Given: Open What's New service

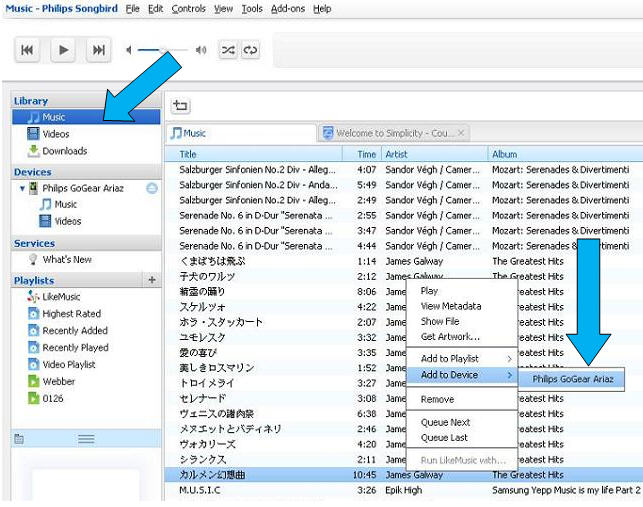Looking at the screenshot, I should 67,259.
